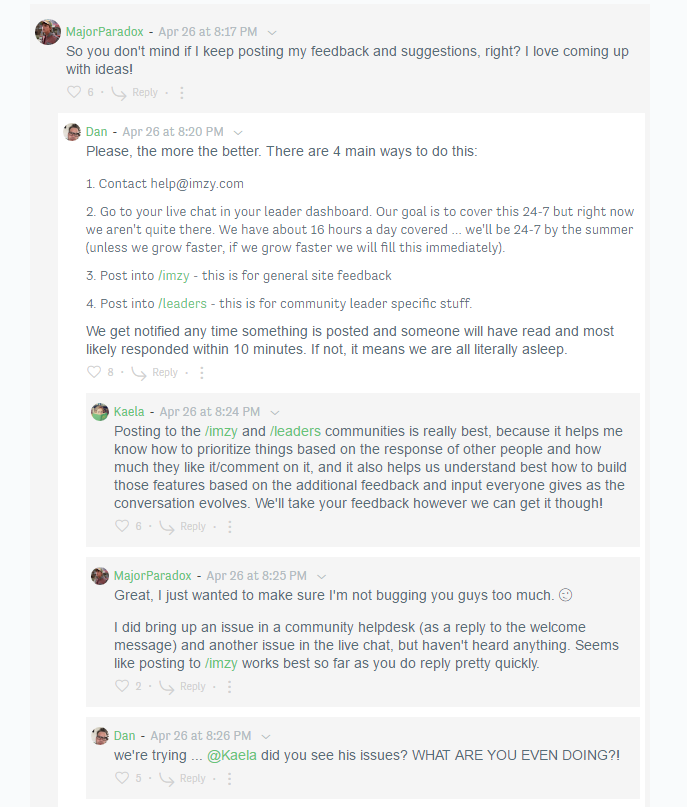
Task: Click MajorParadox's avatar on the top comment
Action: pyautogui.click(x=47, y=32)
